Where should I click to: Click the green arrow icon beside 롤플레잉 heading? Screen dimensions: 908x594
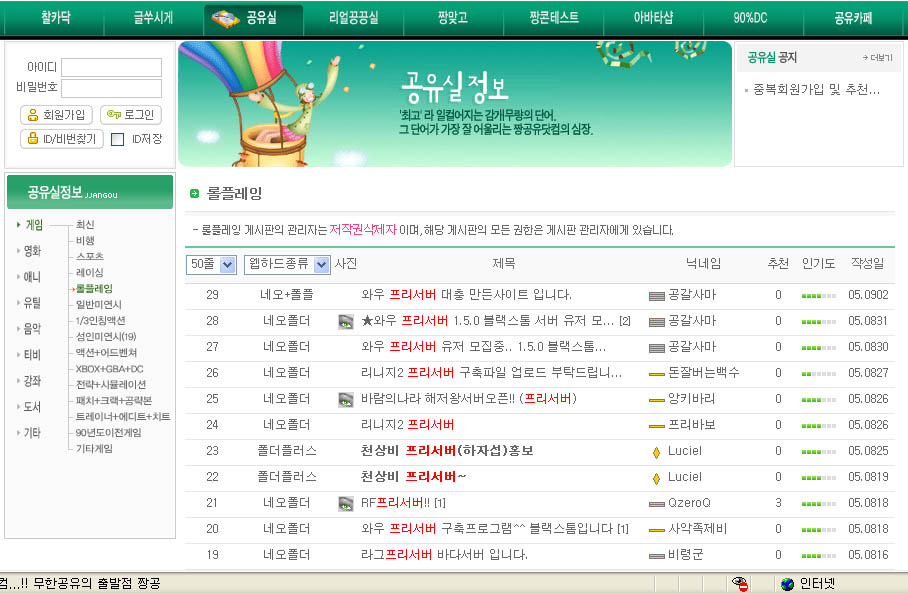[194, 193]
